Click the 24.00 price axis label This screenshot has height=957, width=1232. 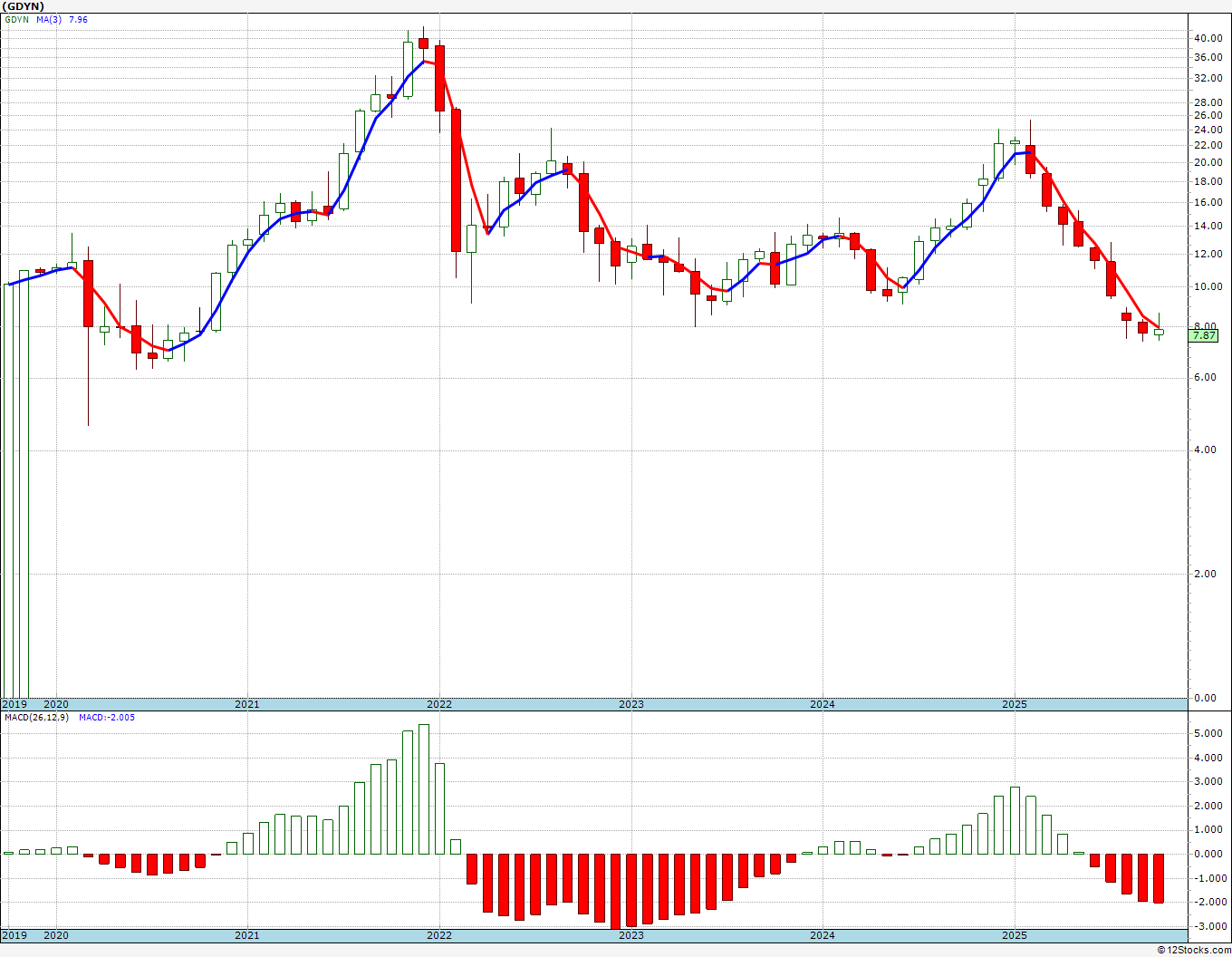(x=1208, y=130)
